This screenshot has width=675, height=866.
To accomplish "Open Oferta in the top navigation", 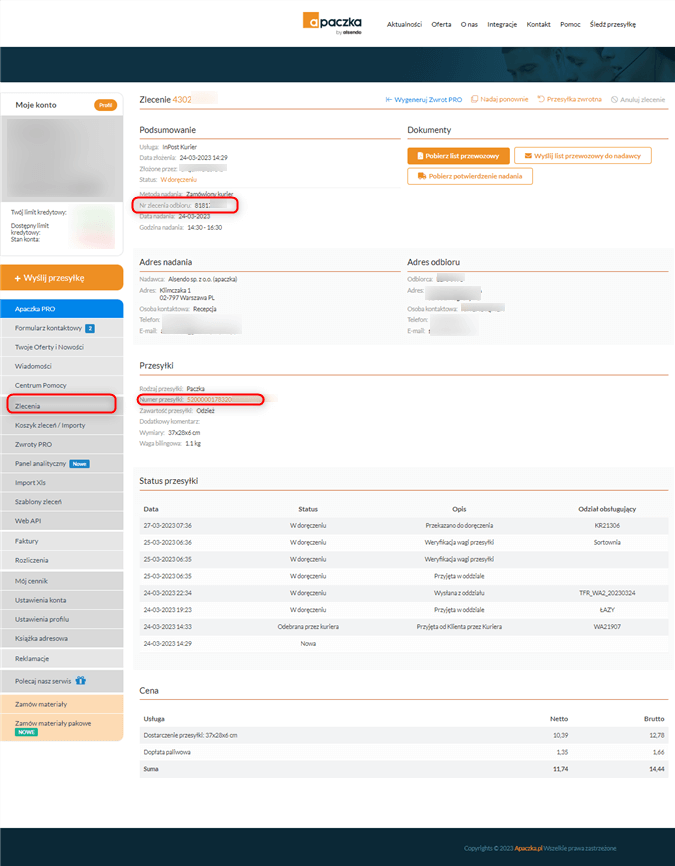I will tap(441, 24).
